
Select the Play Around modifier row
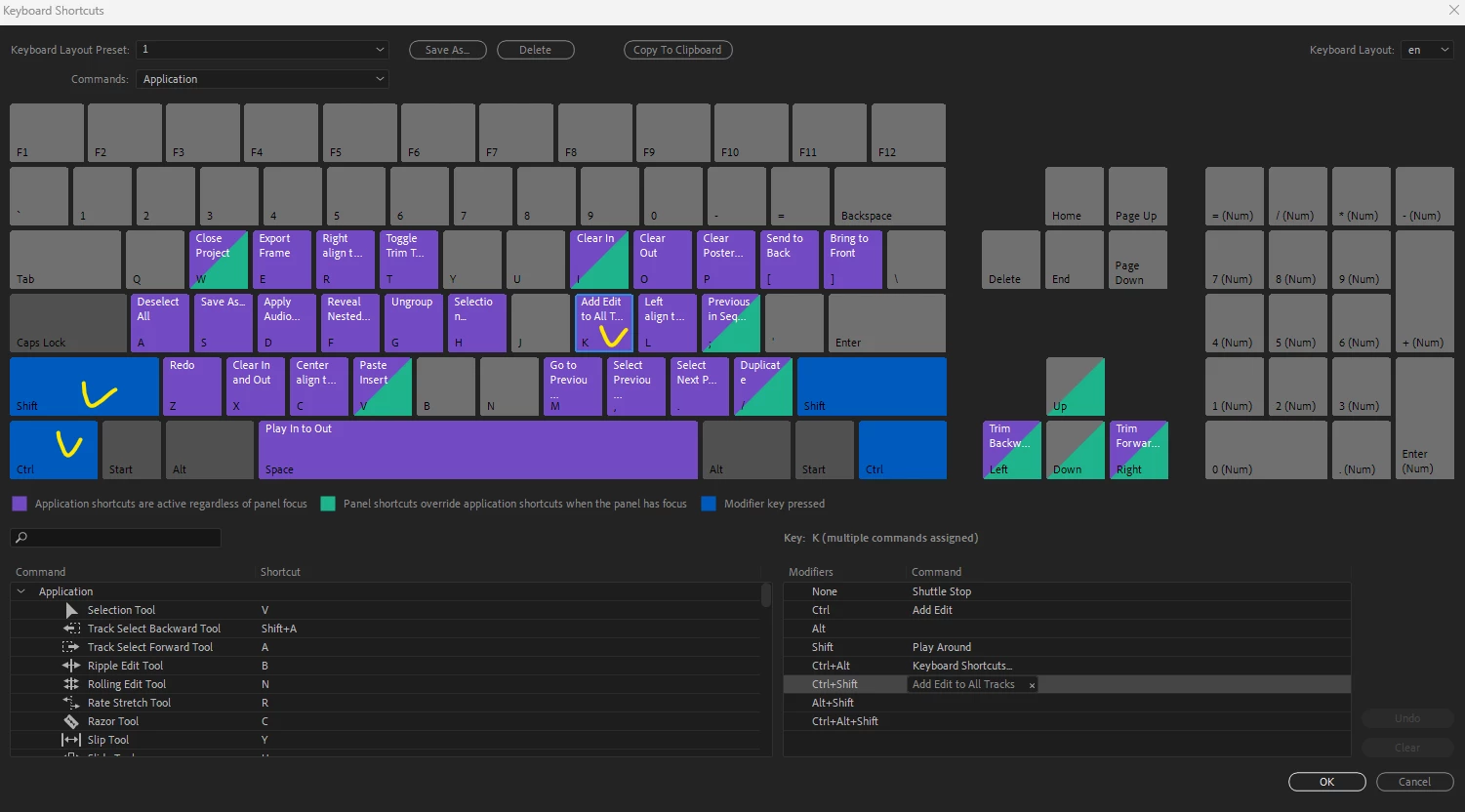coord(1067,647)
